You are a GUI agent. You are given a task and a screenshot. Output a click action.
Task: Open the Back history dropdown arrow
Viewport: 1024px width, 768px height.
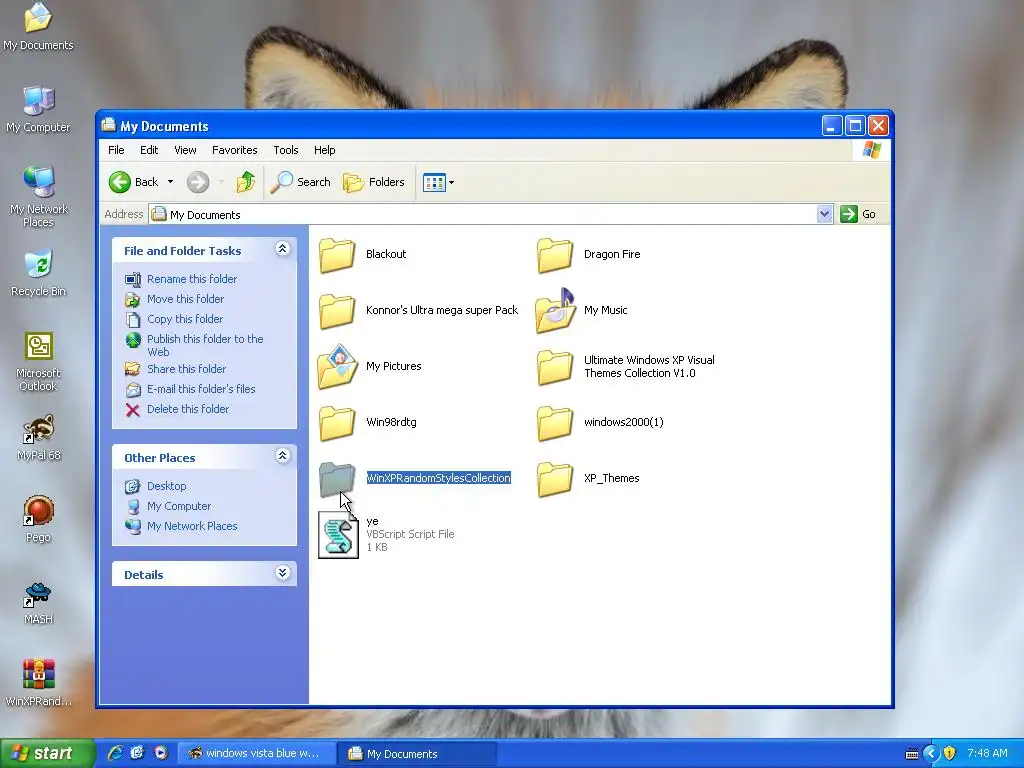tap(170, 182)
